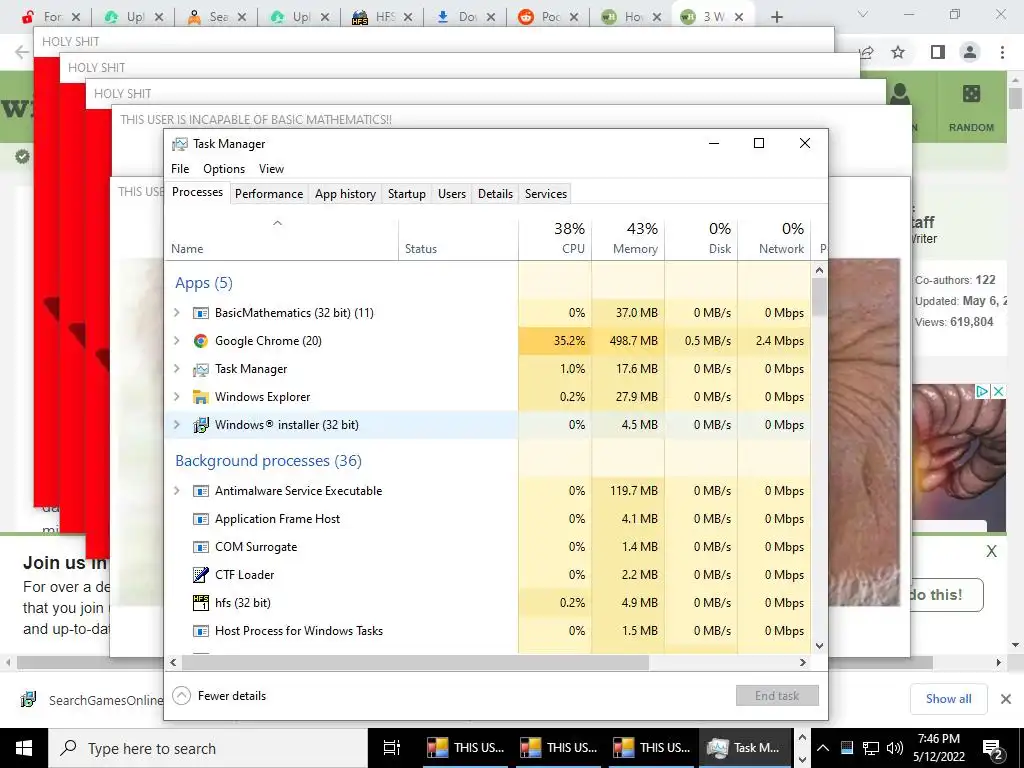The width and height of the screenshot is (1024, 768).
Task: Open the notification center icon
Action: (993, 748)
